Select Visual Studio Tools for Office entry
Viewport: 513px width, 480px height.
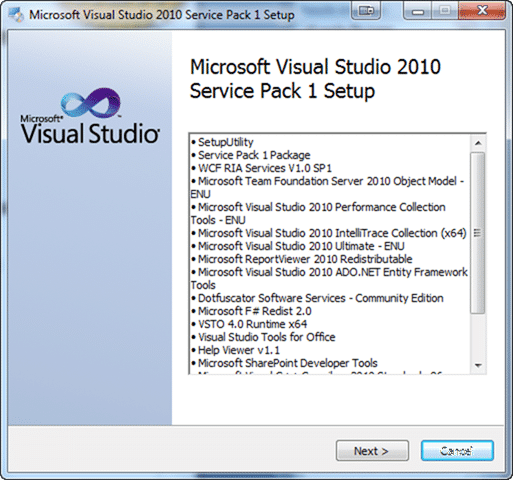click(x=263, y=337)
